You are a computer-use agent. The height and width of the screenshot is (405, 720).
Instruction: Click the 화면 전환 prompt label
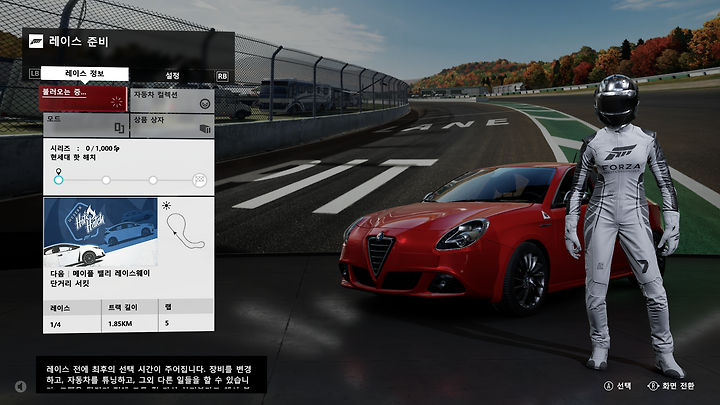pos(678,386)
